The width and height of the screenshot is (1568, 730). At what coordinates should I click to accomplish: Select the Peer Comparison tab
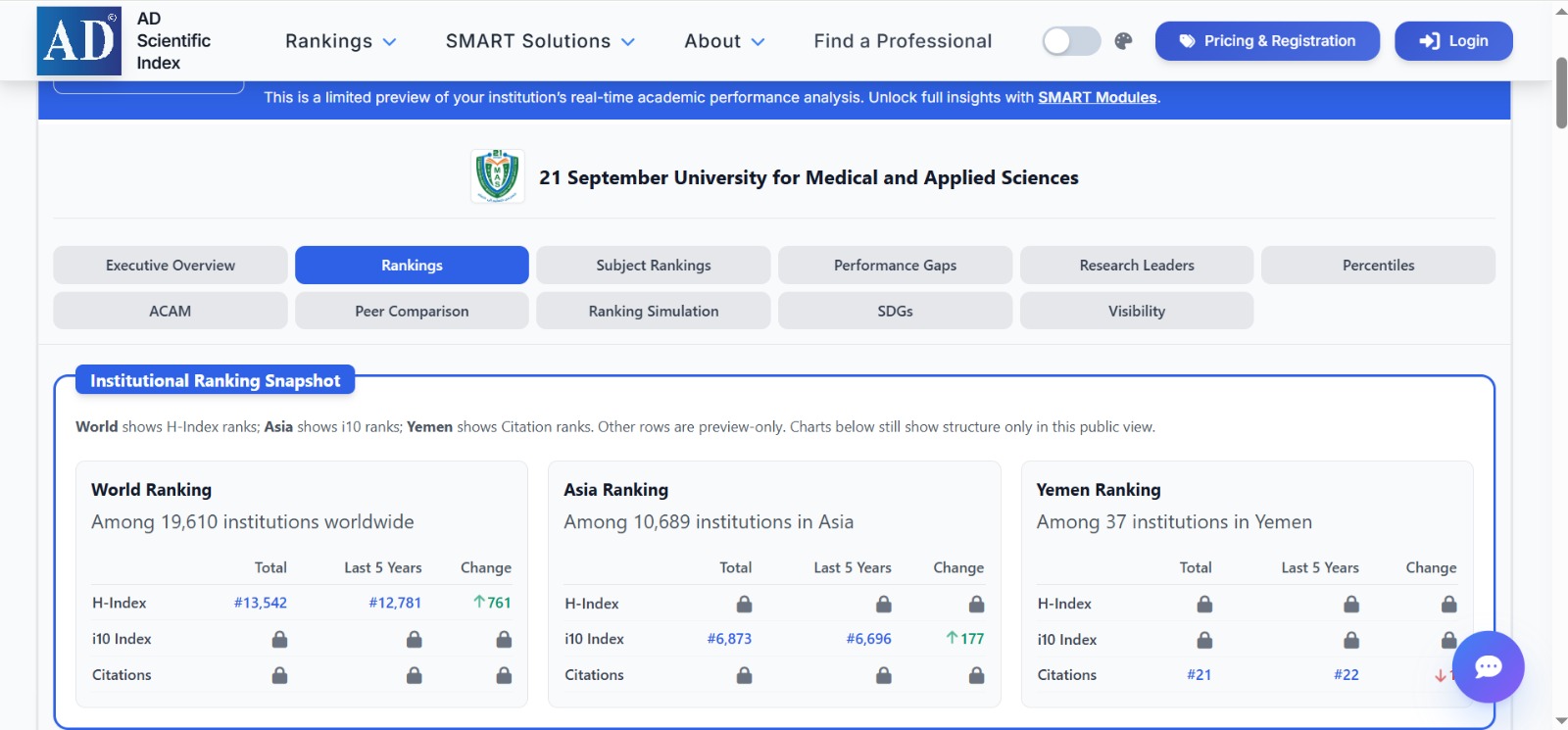click(x=412, y=311)
